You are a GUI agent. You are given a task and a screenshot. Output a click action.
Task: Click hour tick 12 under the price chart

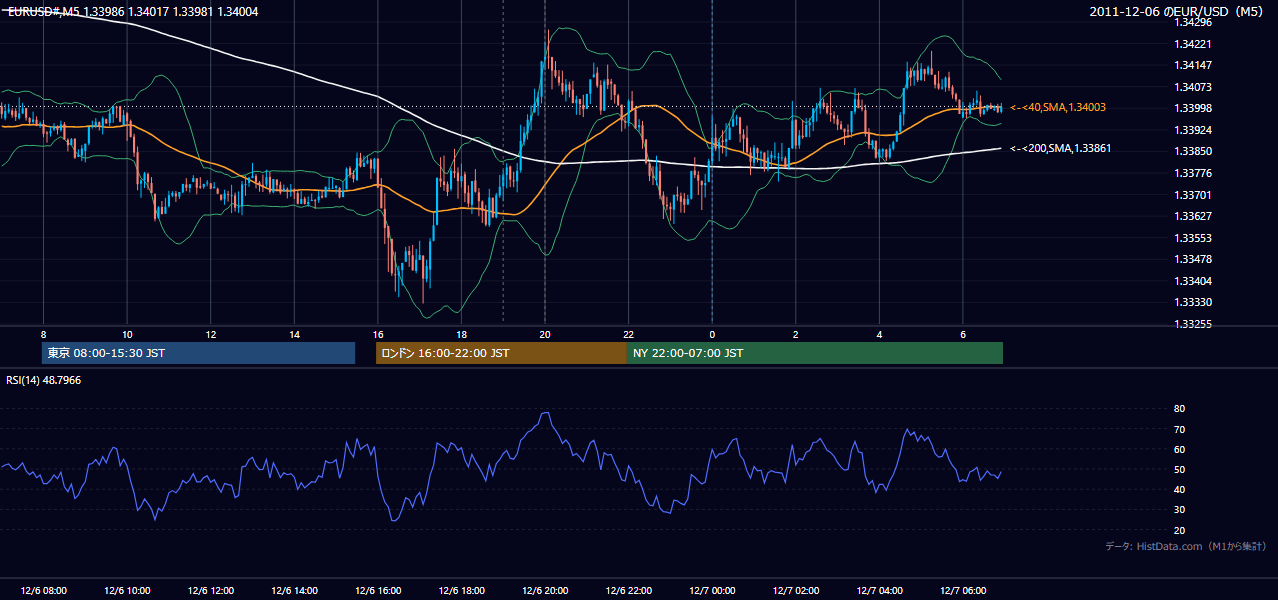(210, 334)
